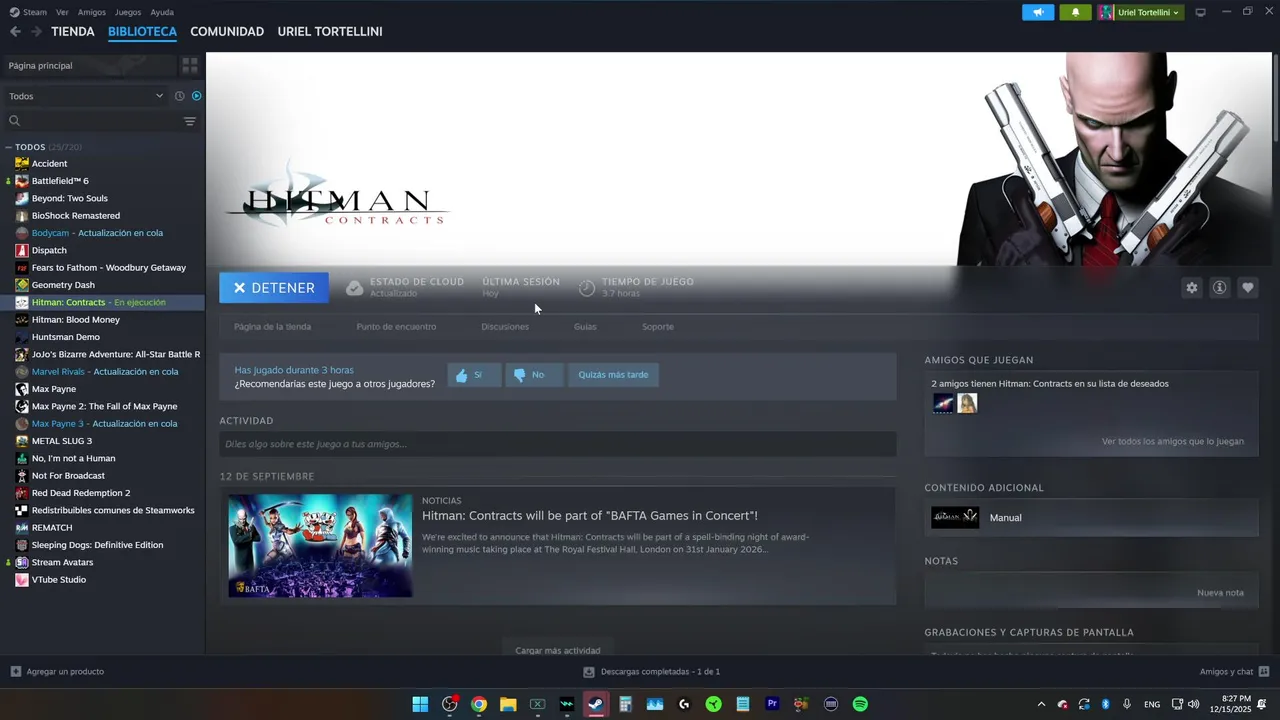Click the activity post input field
The image size is (1280, 720).
(558, 444)
